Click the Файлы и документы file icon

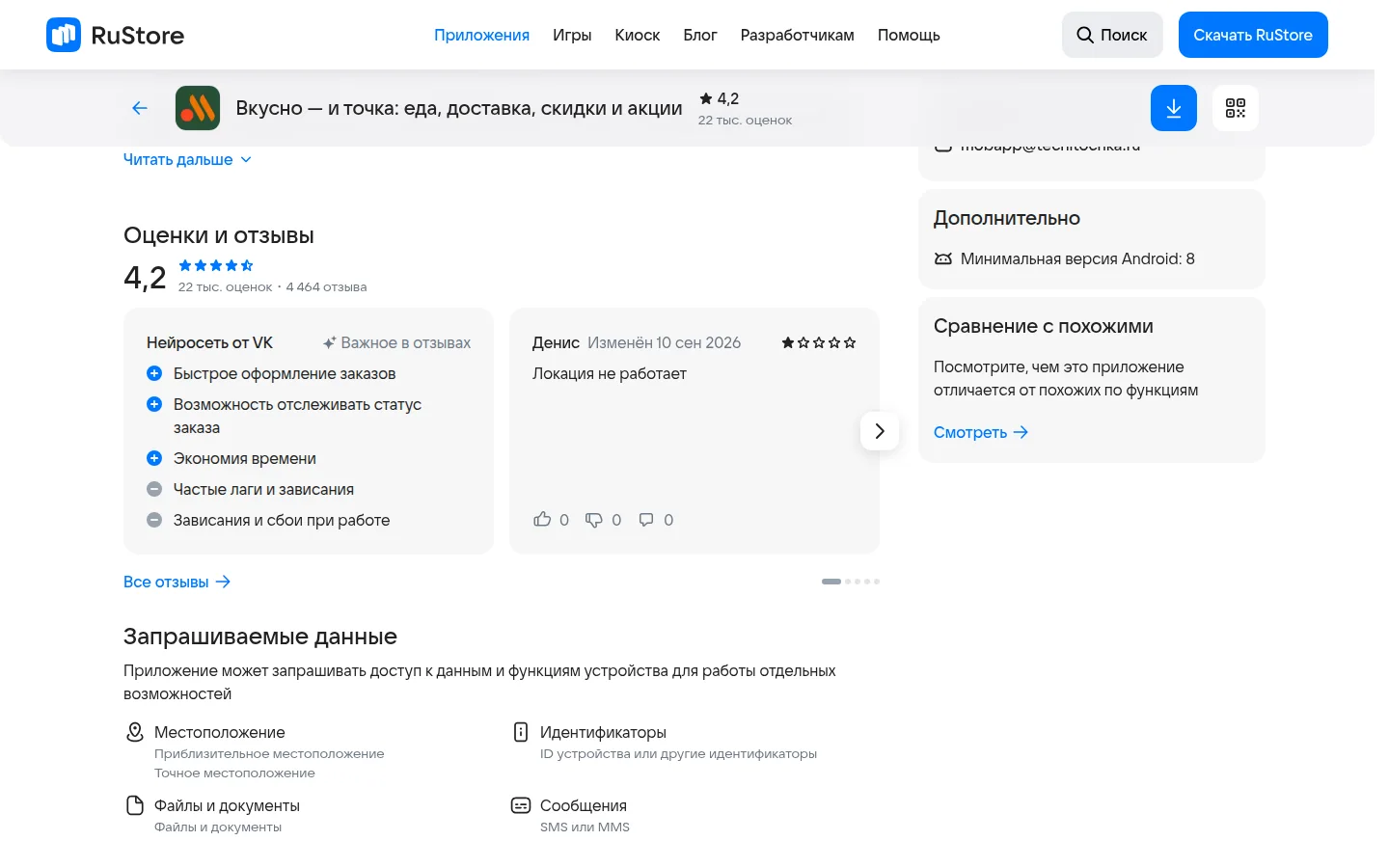tap(135, 805)
